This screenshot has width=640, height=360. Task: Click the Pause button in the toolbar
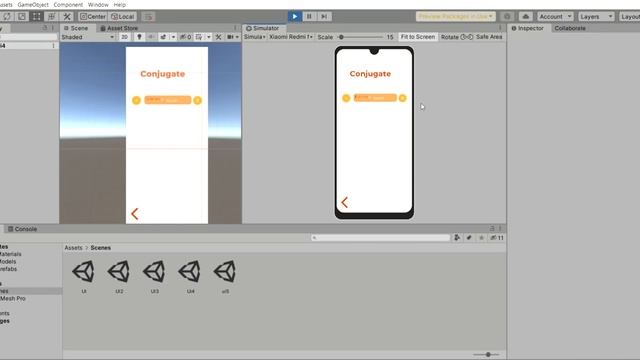pos(309,16)
